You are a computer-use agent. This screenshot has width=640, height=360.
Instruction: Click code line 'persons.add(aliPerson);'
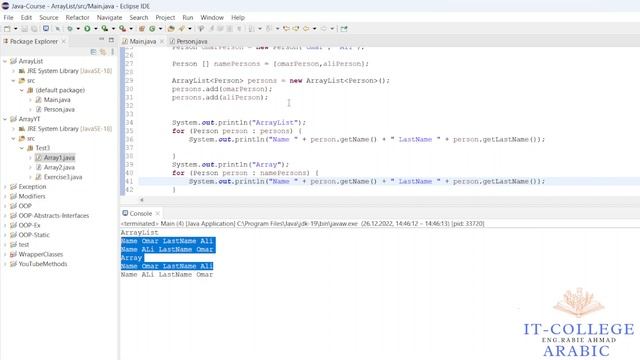coord(220,98)
